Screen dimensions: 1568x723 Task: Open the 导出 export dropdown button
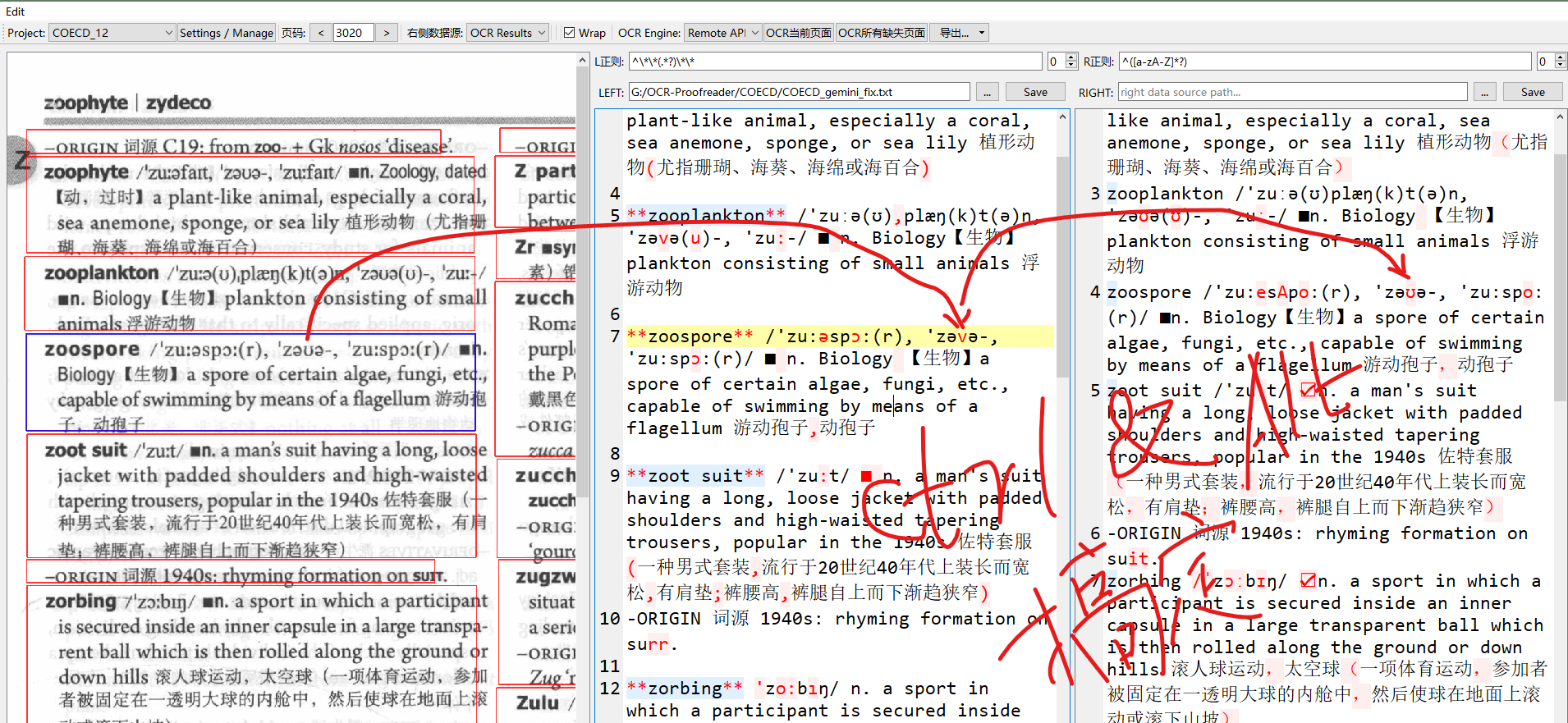coord(959,33)
